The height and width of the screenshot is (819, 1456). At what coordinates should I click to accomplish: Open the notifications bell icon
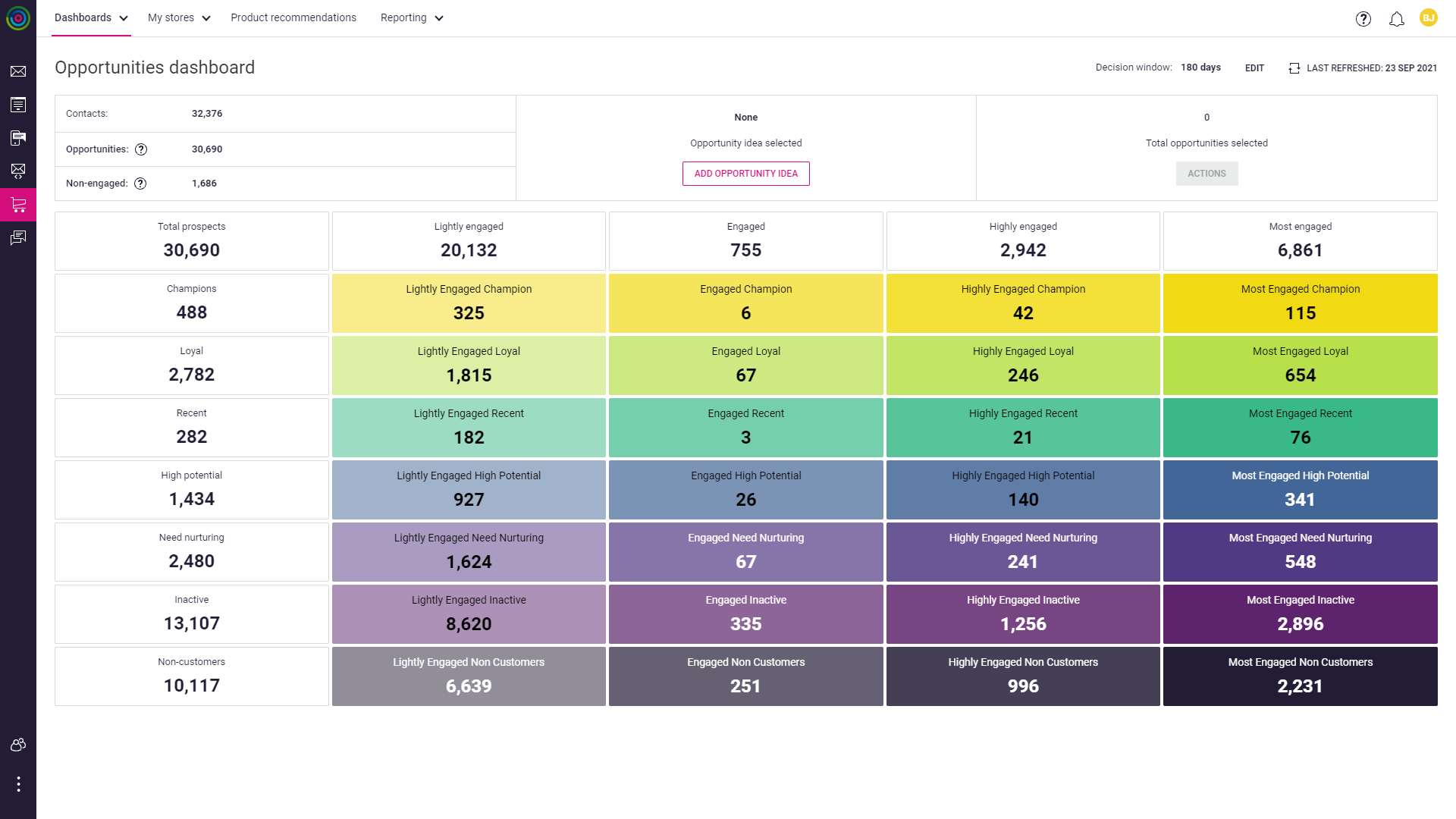[x=1396, y=19]
